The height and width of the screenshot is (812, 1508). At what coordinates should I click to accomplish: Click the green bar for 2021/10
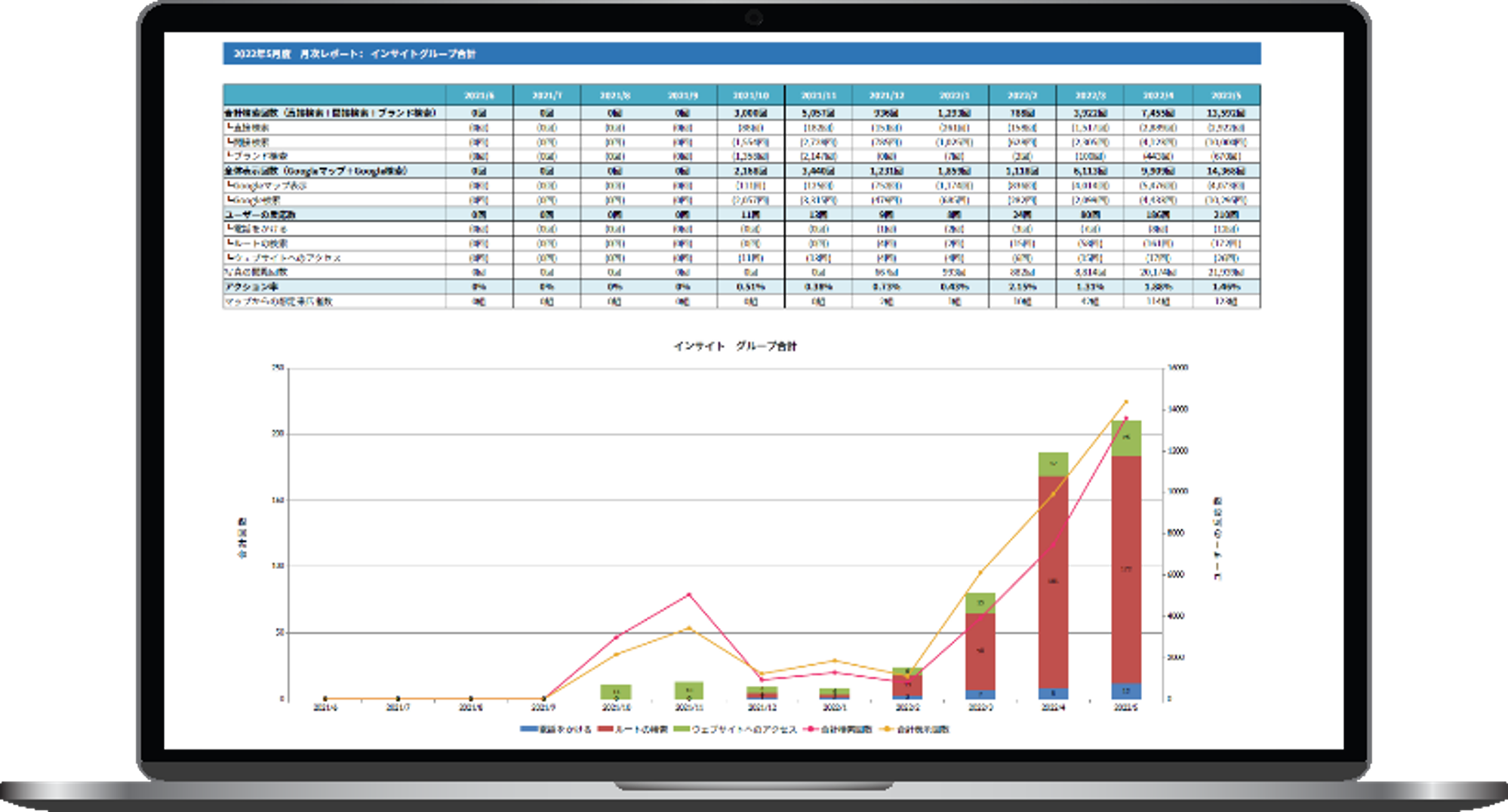[x=616, y=691]
